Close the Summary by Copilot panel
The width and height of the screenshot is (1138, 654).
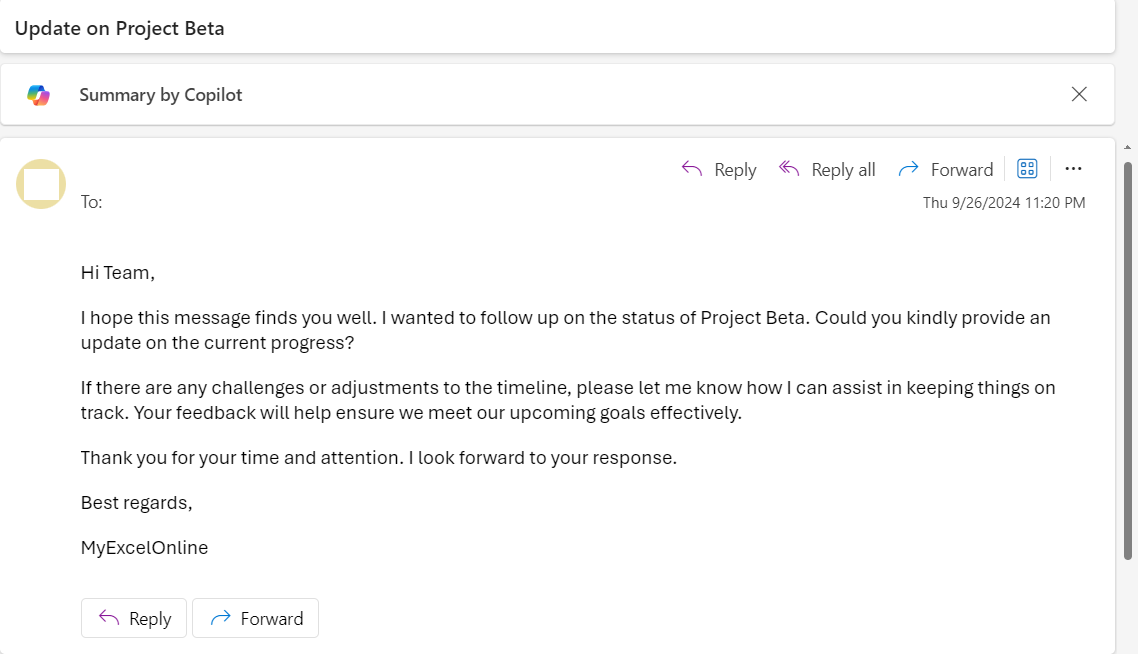(1078, 94)
